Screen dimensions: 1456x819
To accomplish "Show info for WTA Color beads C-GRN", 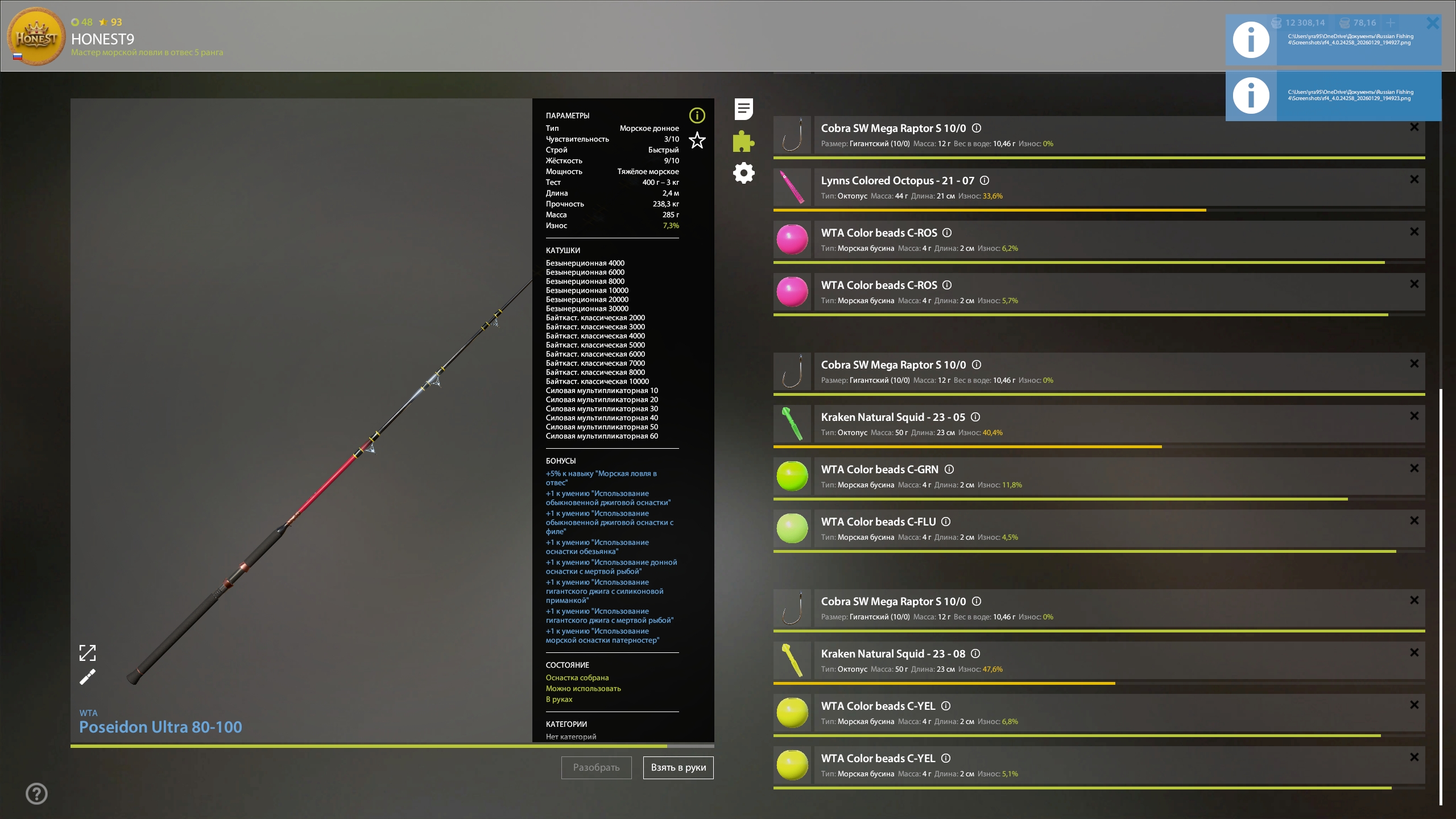I will 949,469.
